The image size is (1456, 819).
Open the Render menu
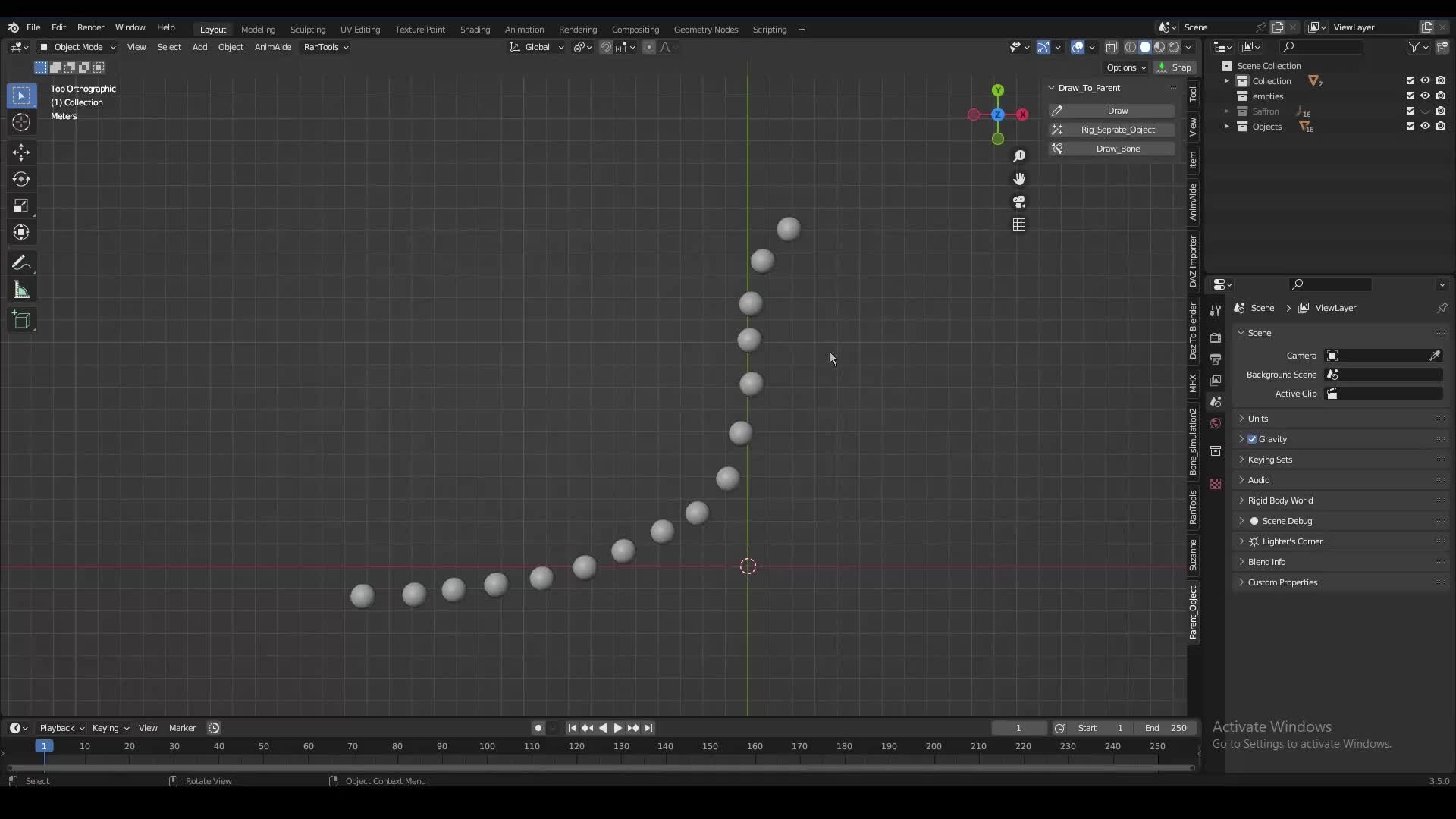click(91, 27)
